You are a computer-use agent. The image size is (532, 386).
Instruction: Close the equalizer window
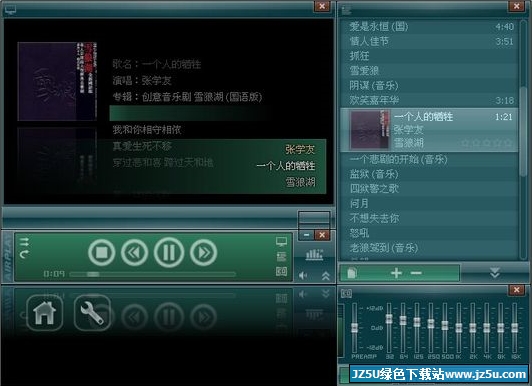pyautogui.click(x=516, y=290)
